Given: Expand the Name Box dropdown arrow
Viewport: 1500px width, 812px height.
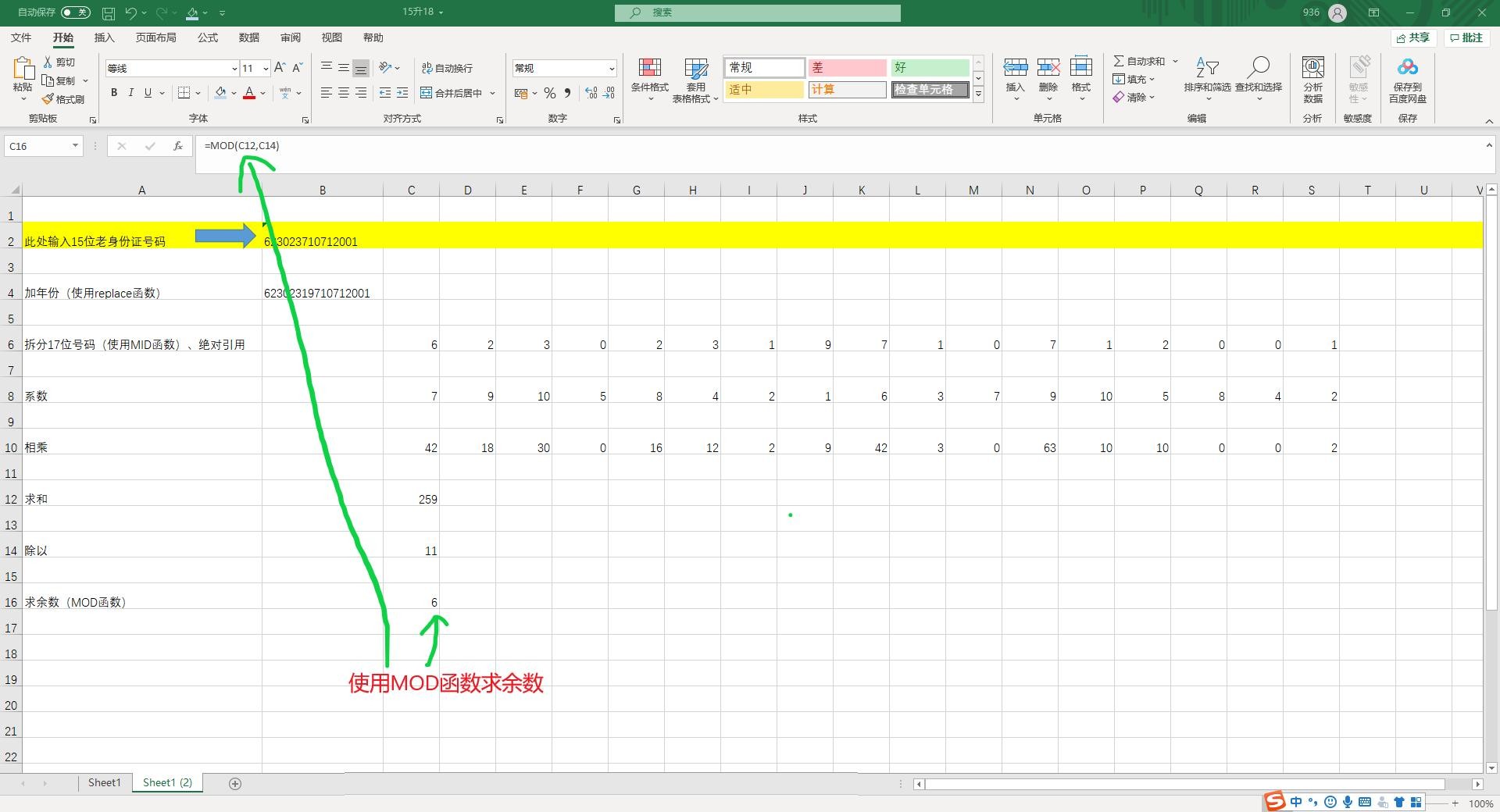Looking at the screenshot, I should pyautogui.click(x=75, y=146).
